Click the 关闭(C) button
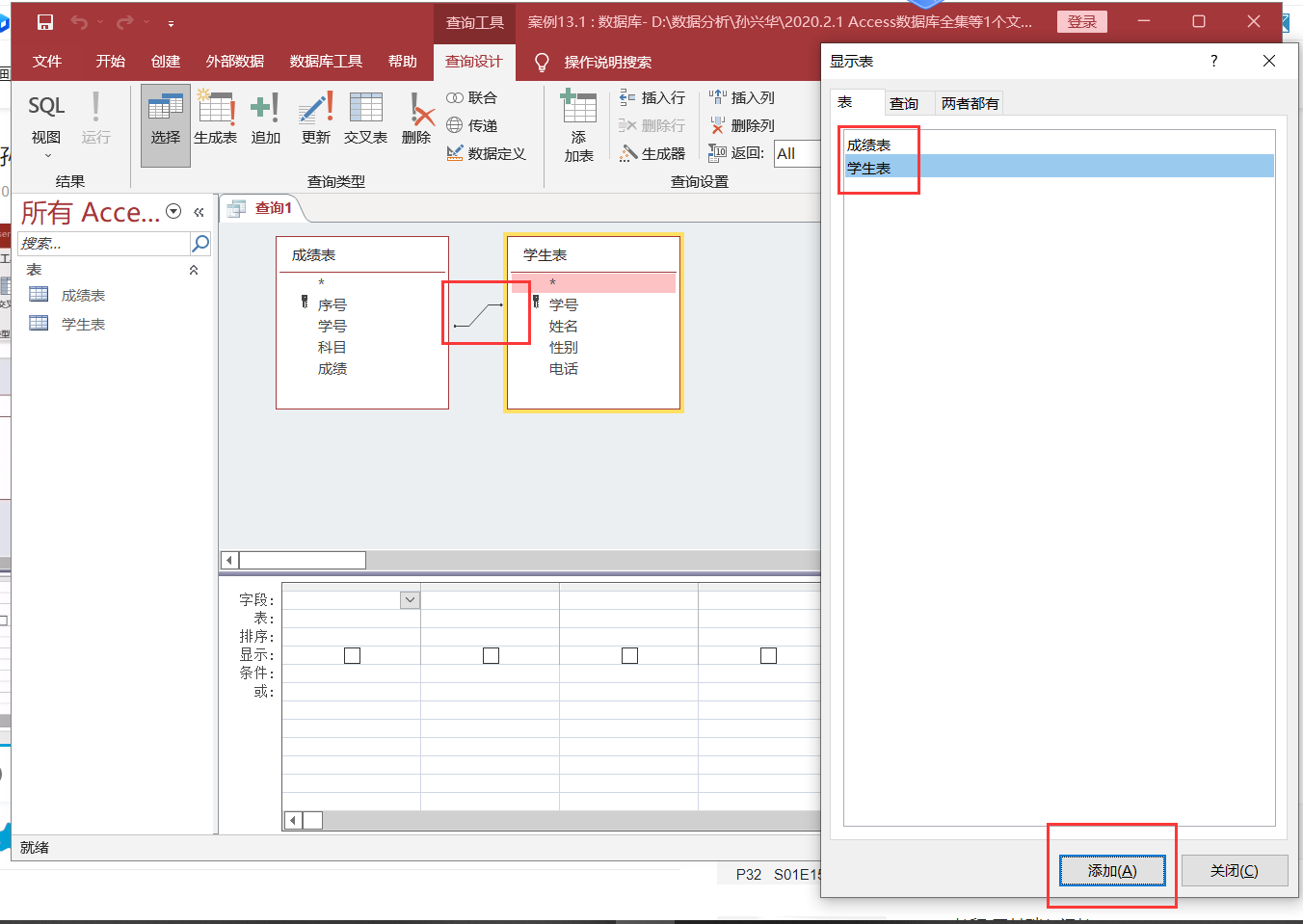Image resolution: width=1303 pixels, height=924 pixels. [x=1235, y=871]
